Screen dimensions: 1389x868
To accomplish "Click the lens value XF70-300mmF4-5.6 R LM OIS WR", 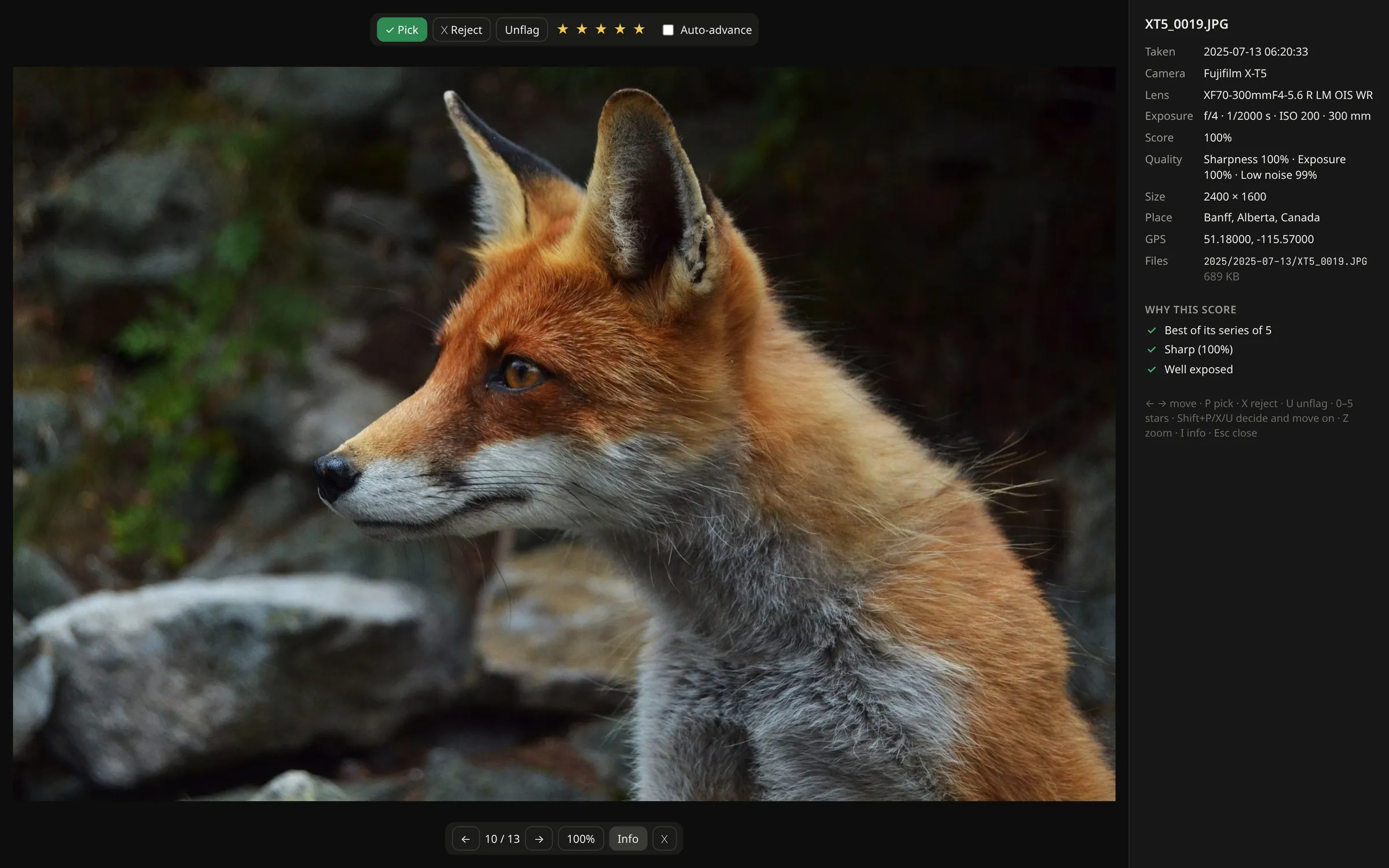I will pos(1288,95).
